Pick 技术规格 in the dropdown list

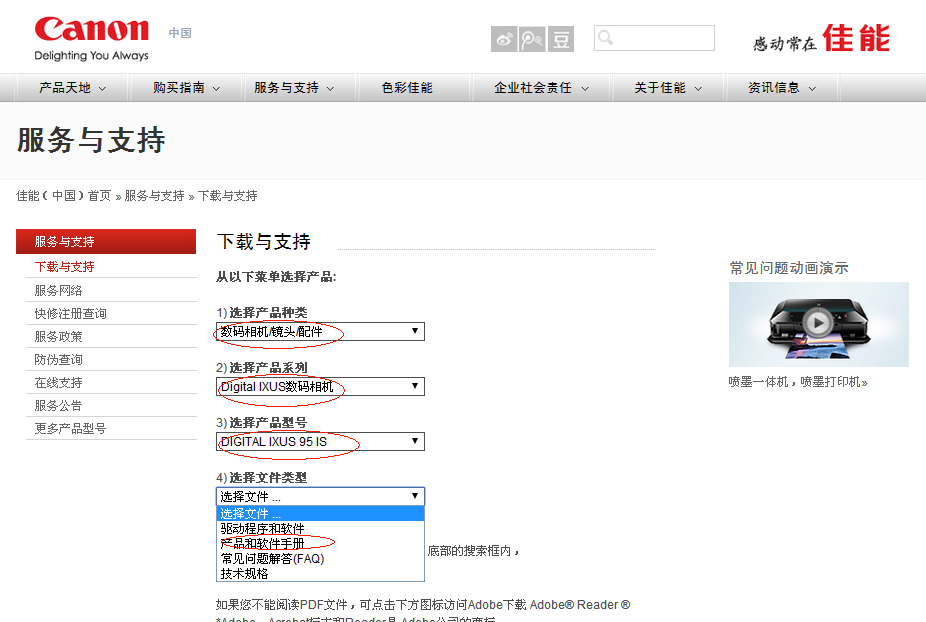click(x=245, y=574)
